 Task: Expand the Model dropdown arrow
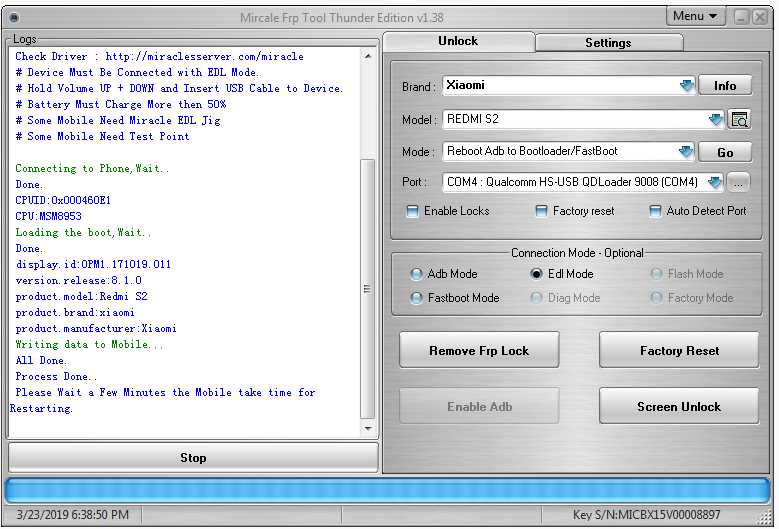[715, 119]
